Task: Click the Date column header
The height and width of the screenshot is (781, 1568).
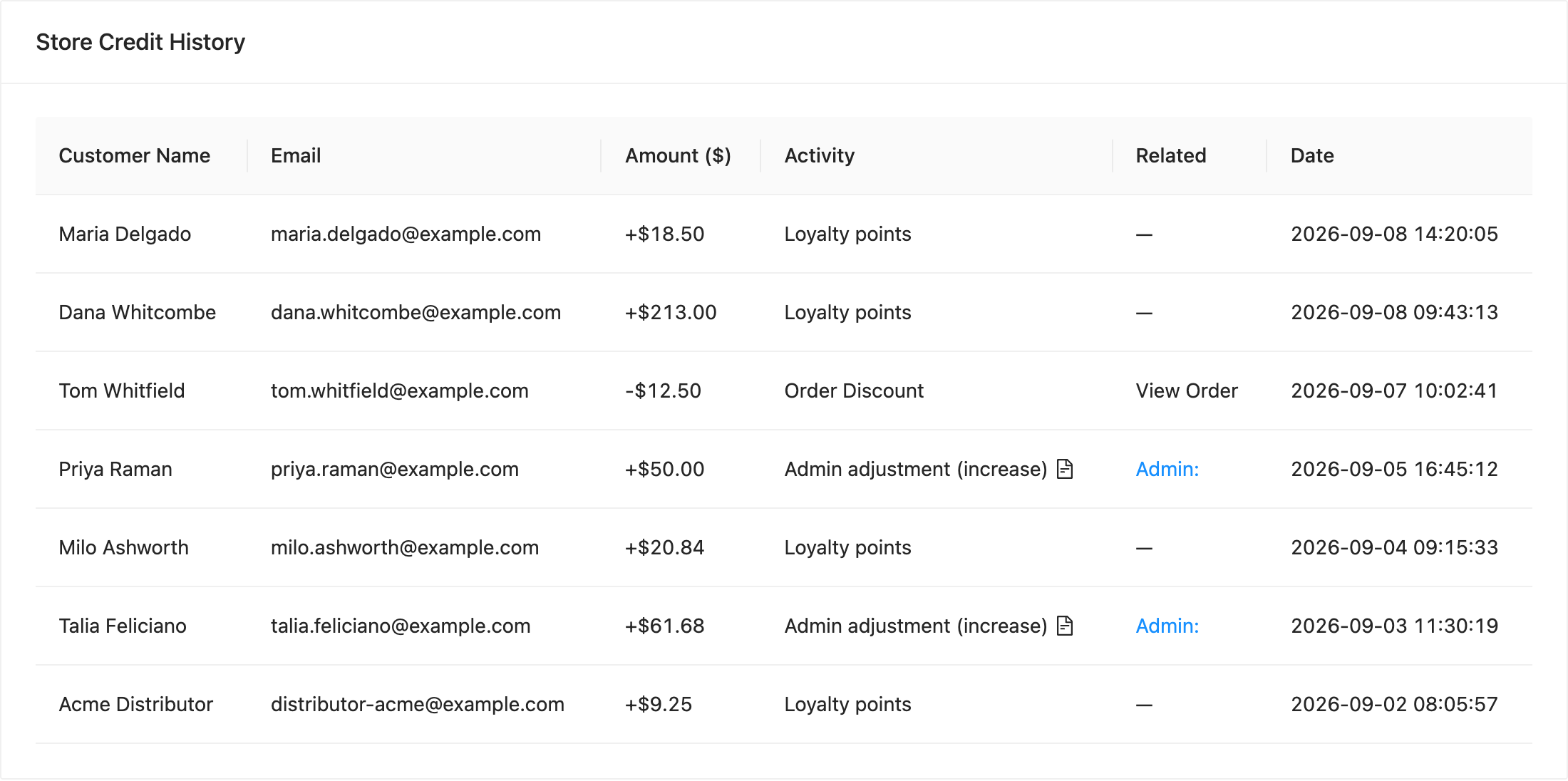Action: 1312,155
